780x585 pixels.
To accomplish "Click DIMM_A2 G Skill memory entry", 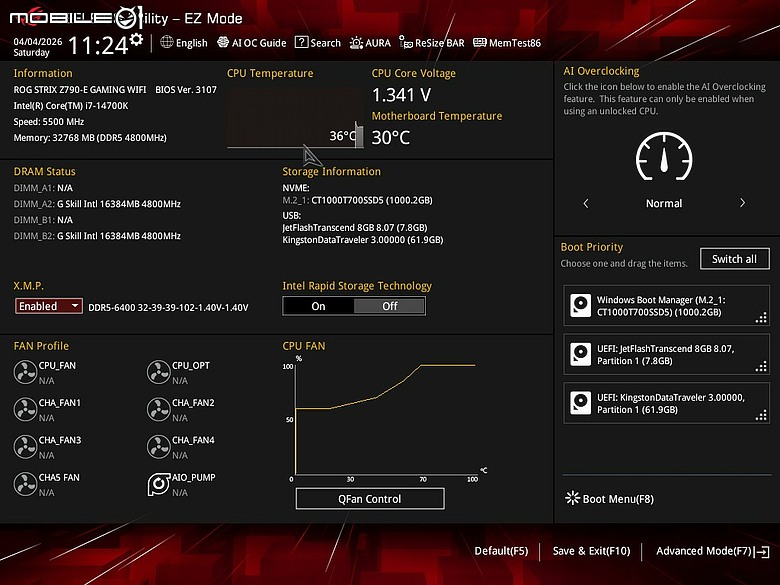I will point(97,203).
